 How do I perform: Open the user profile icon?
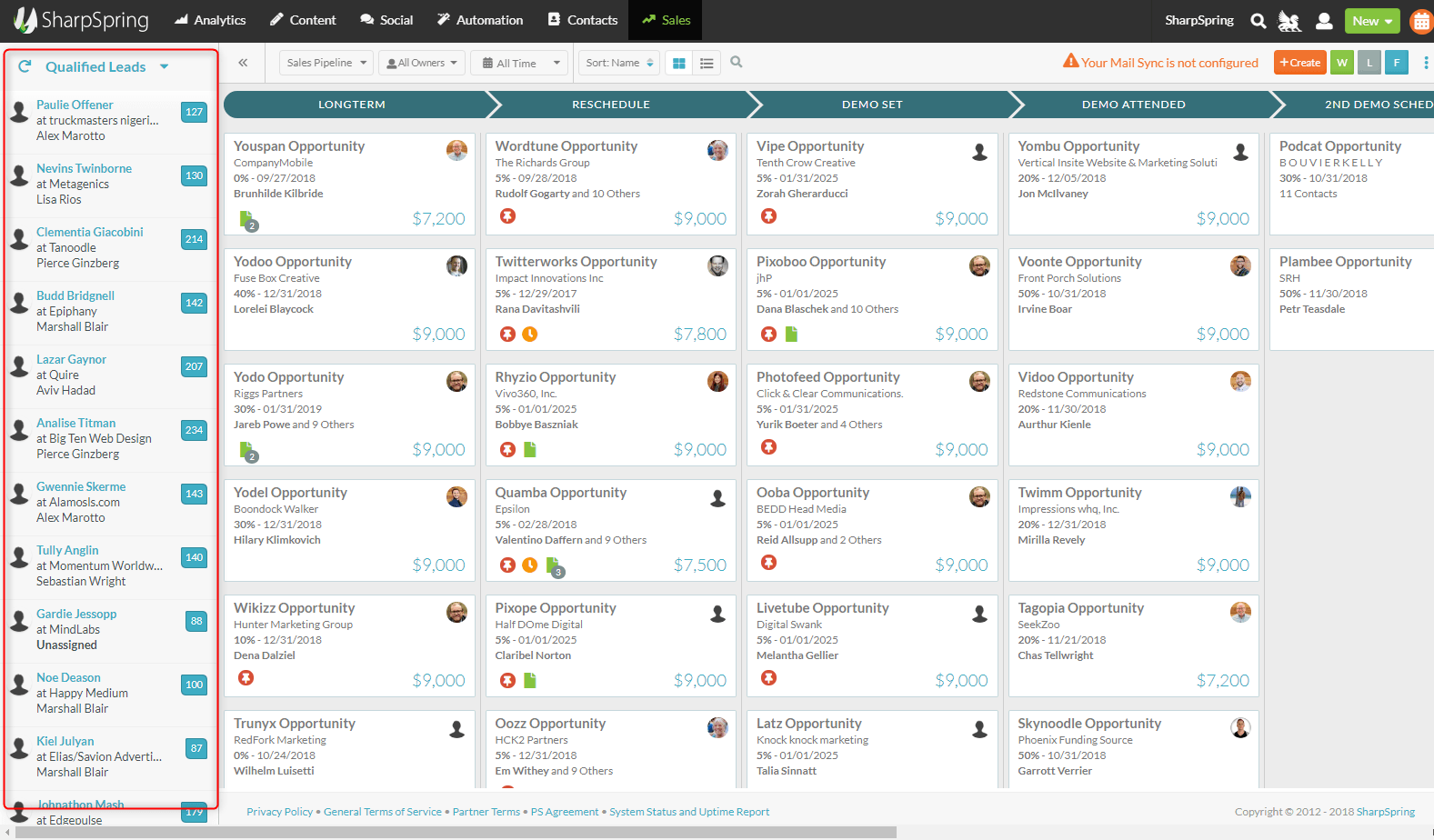1325,21
